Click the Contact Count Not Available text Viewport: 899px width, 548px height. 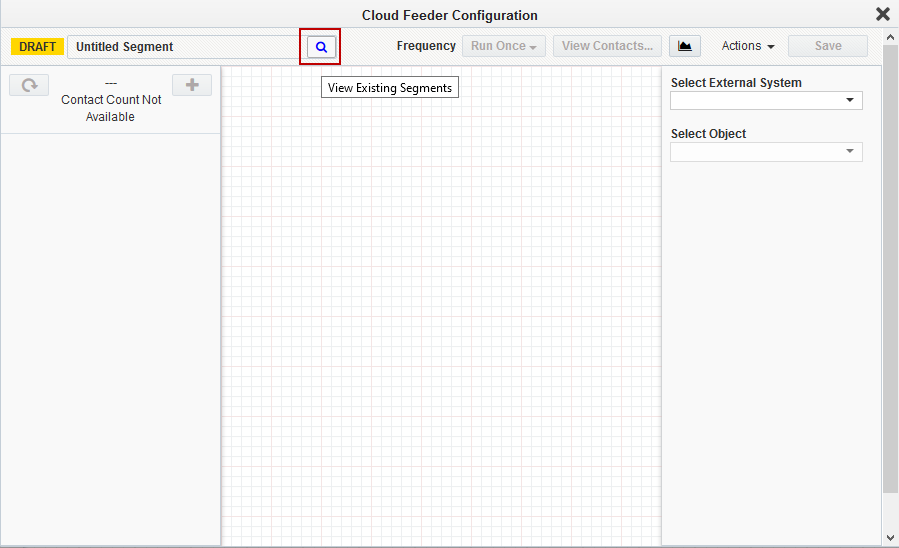coord(111,108)
